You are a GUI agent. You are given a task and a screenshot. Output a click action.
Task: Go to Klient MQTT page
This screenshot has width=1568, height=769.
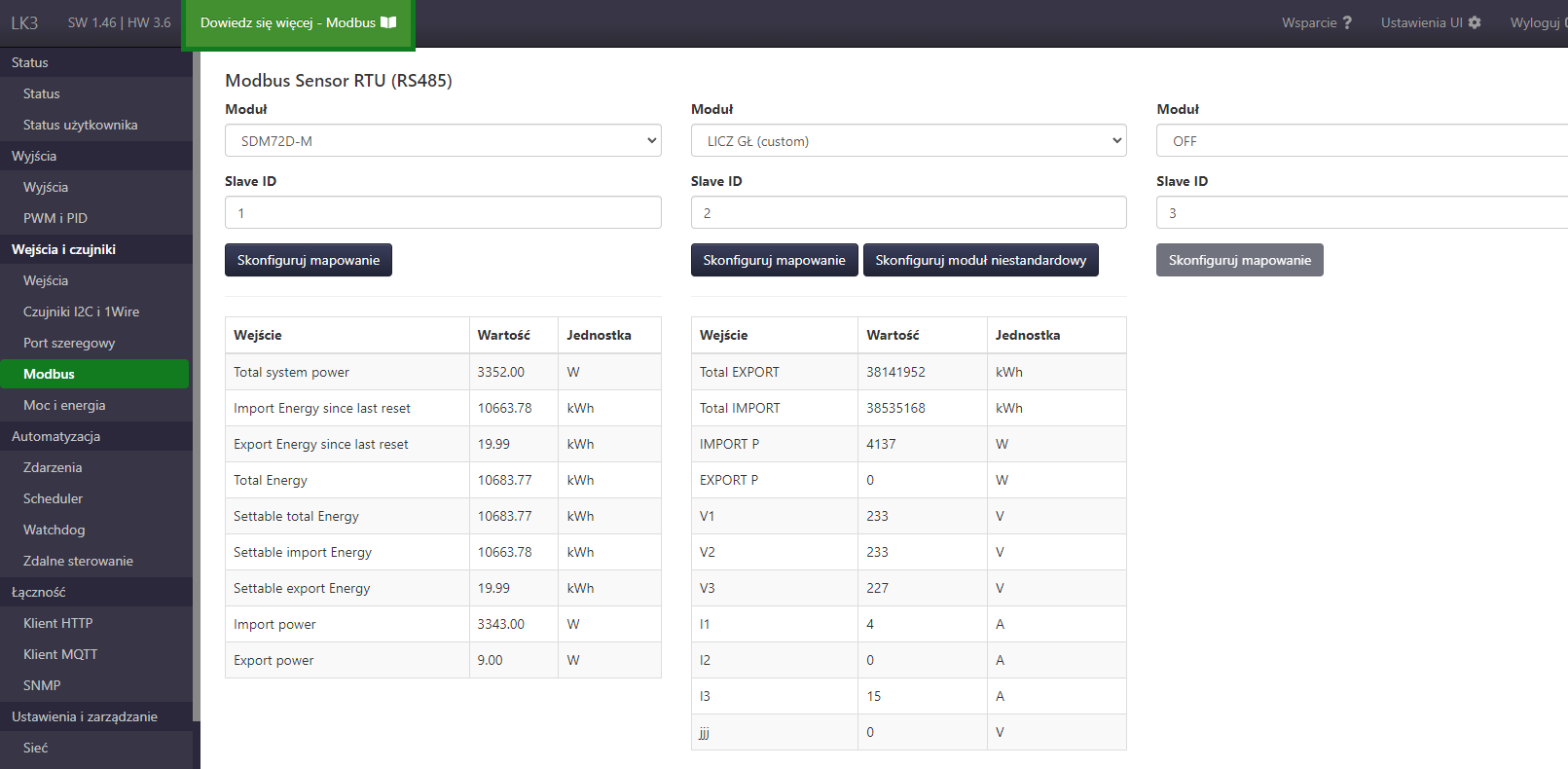[x=60, y=654]
